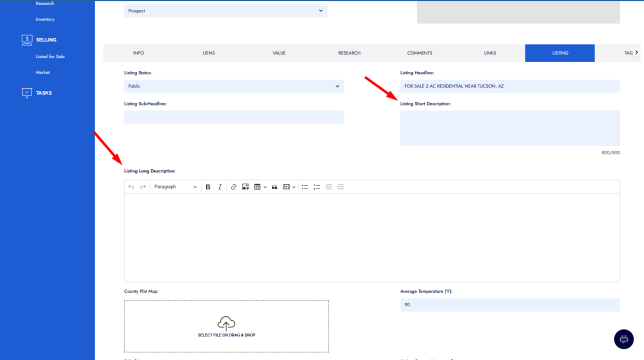Click the Listing Short Description text area

point(510,128)
